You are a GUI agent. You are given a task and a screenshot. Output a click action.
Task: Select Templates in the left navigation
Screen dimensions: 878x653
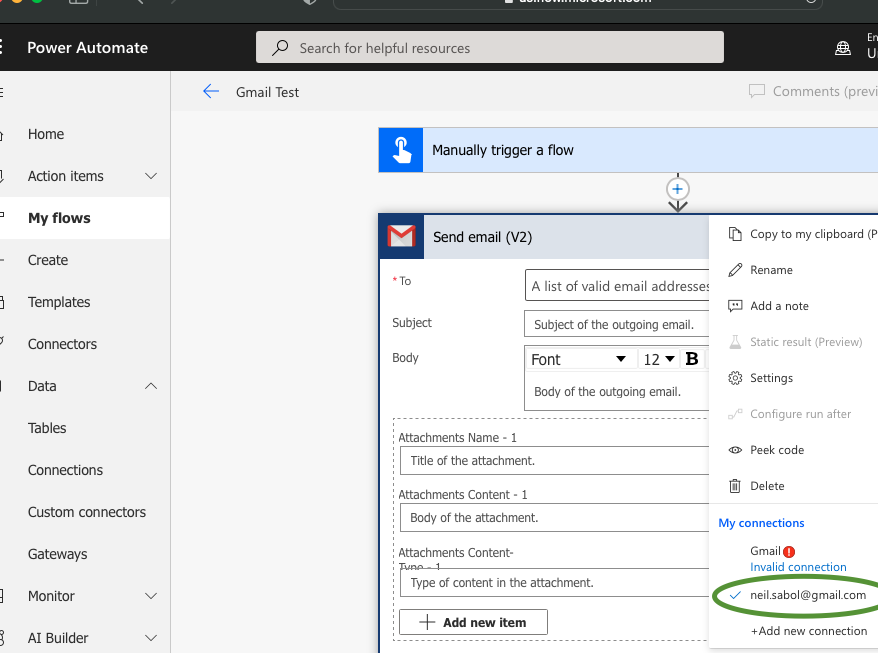(60, 302)
